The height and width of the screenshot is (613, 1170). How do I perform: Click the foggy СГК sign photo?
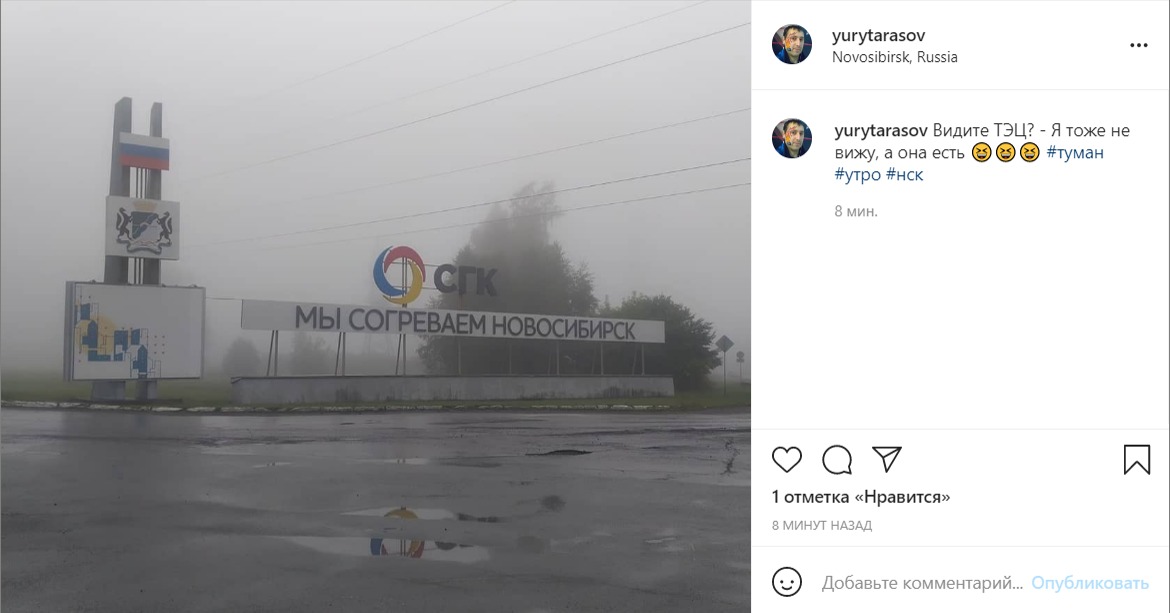375,306
